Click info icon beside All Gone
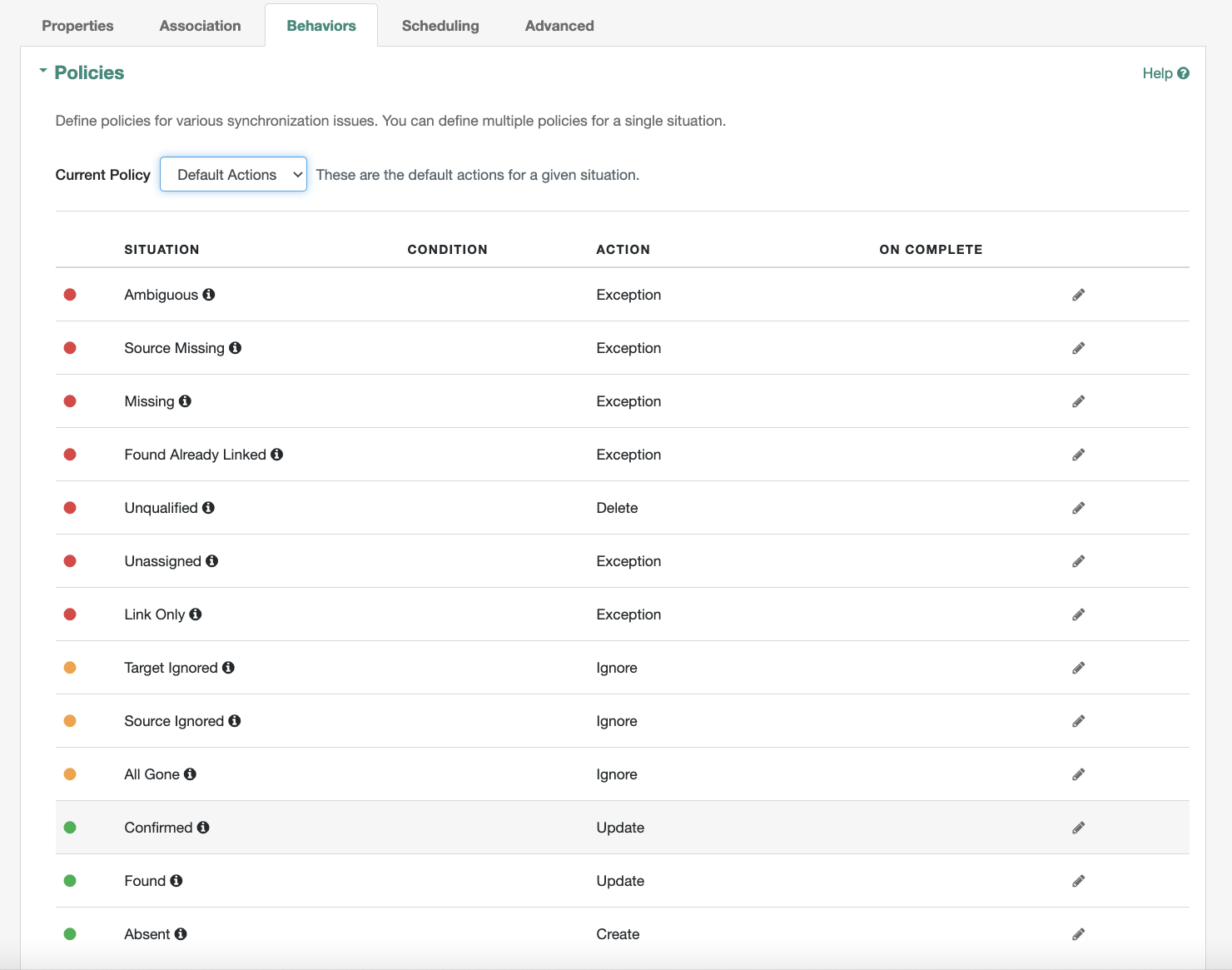Viewport: 1232px width, 970px height. coord(191,774)
